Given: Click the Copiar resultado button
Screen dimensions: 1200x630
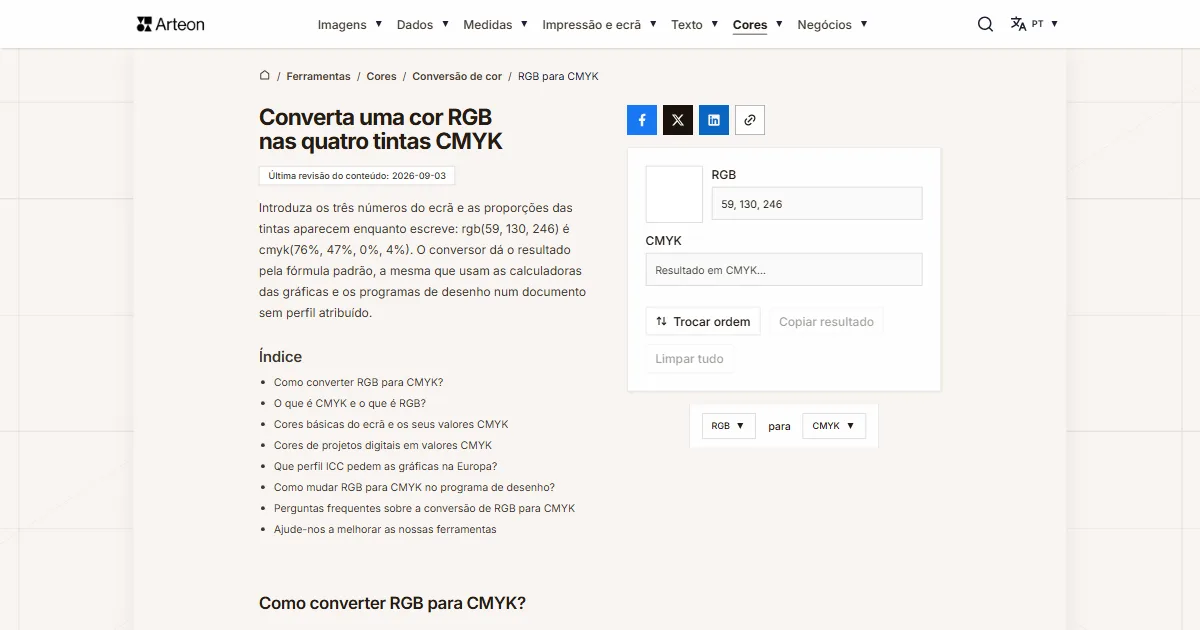Looking at the screenshot, I should pyautogui.click(x=826, y=322).
